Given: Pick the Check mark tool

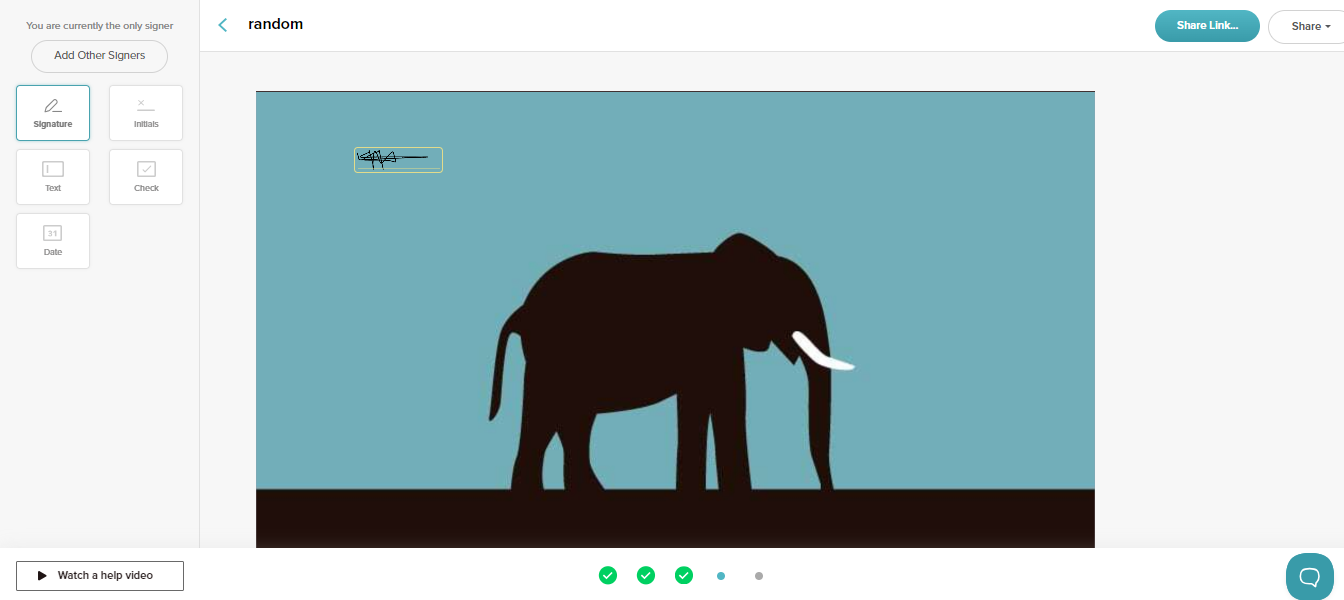Looking at the screenshot, I should 146,177.
